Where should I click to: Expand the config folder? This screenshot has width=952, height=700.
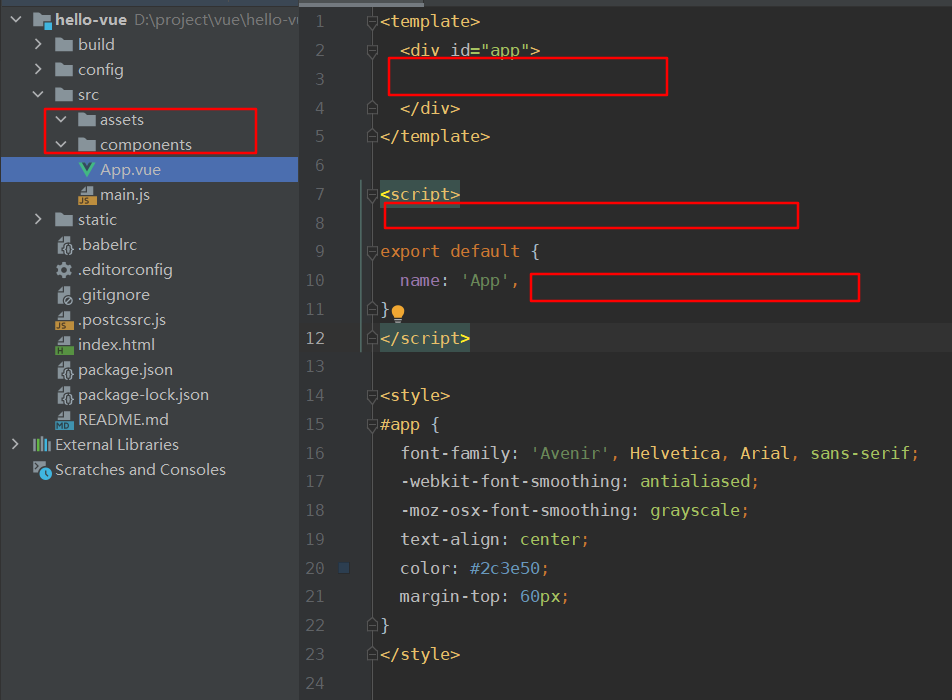point(38,69)
